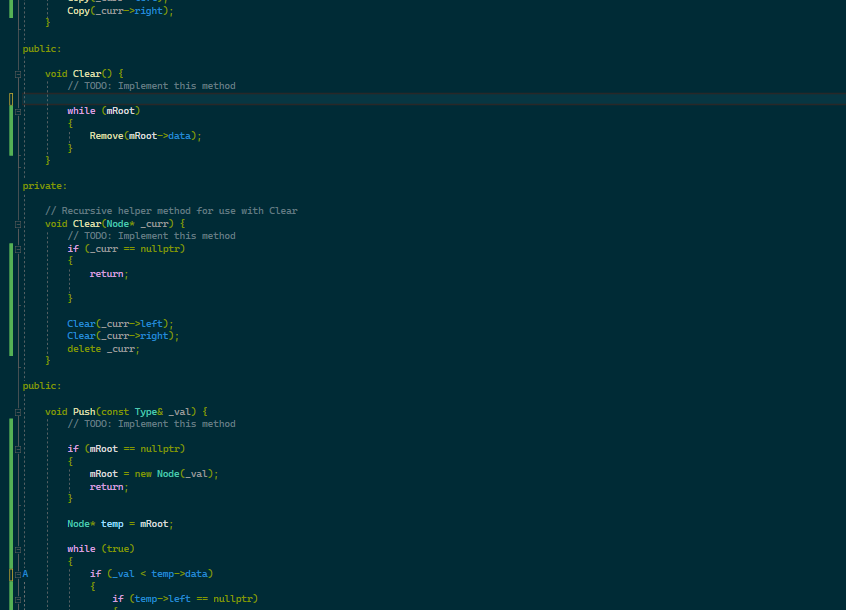Set a breakpoint on the Remove(mRoot->data) line
The image size is (846, 610).
(7, 135)
